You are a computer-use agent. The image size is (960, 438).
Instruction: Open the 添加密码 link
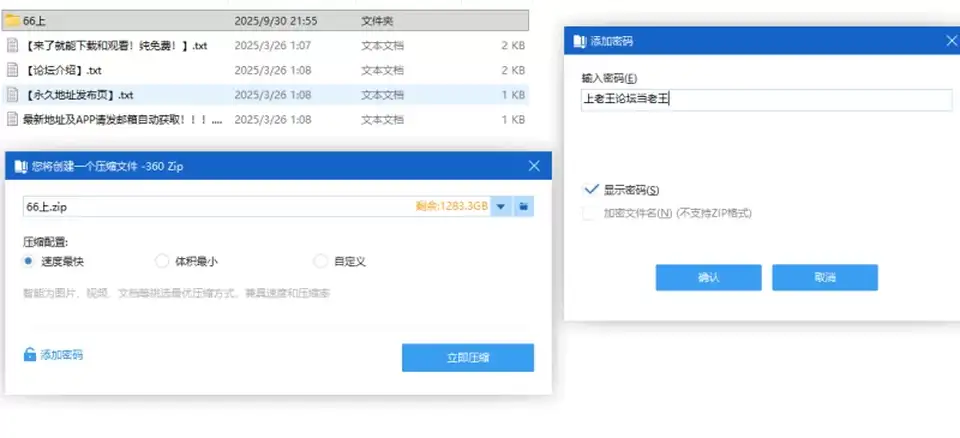coord(61,355)
